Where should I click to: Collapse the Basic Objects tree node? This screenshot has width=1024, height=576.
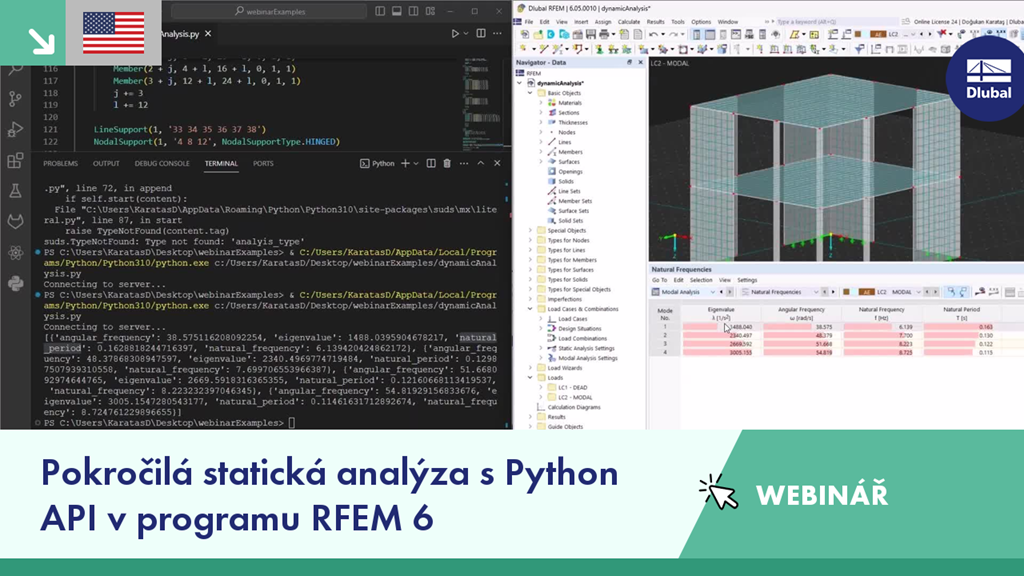pos(530,93)
